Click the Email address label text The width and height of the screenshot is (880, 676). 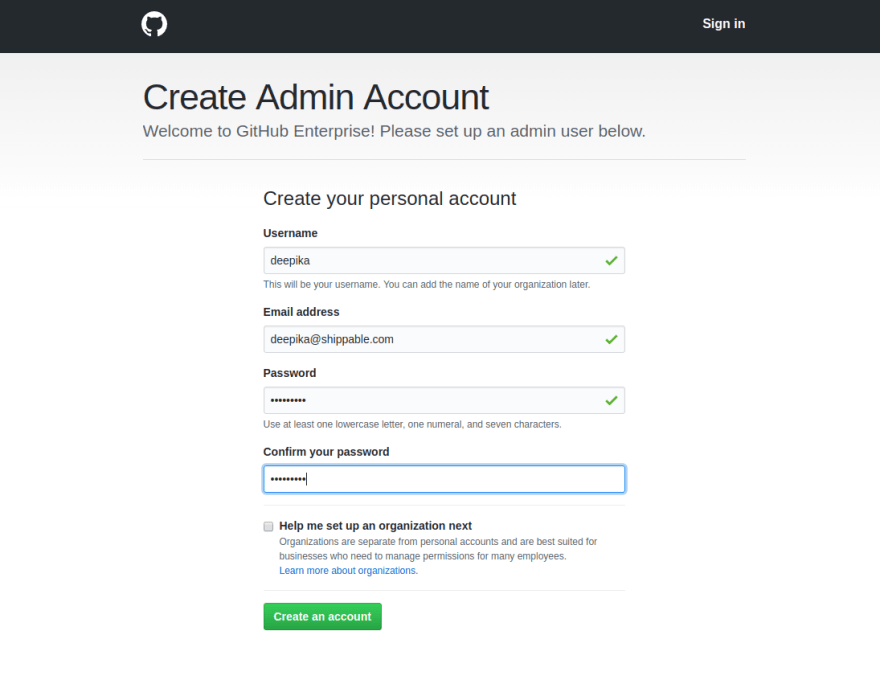tap(301, 312)
